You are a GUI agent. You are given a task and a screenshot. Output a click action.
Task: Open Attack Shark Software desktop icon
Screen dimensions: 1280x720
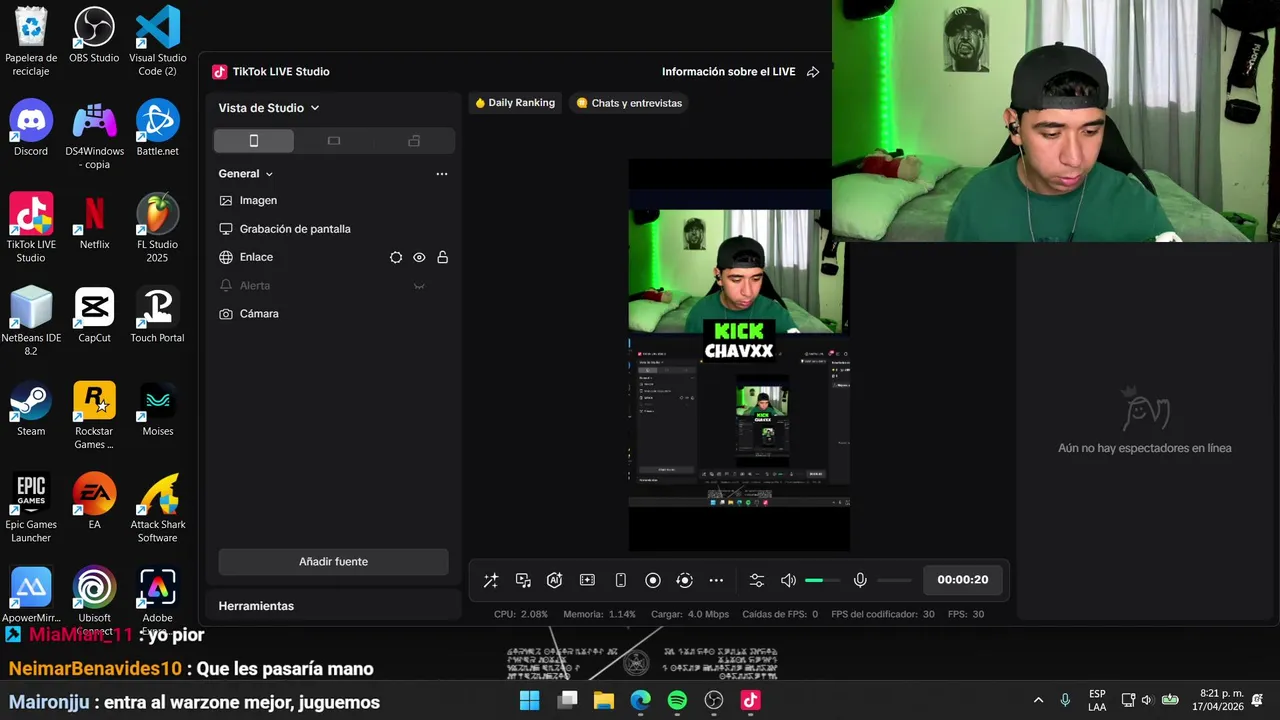click(158, 508)
